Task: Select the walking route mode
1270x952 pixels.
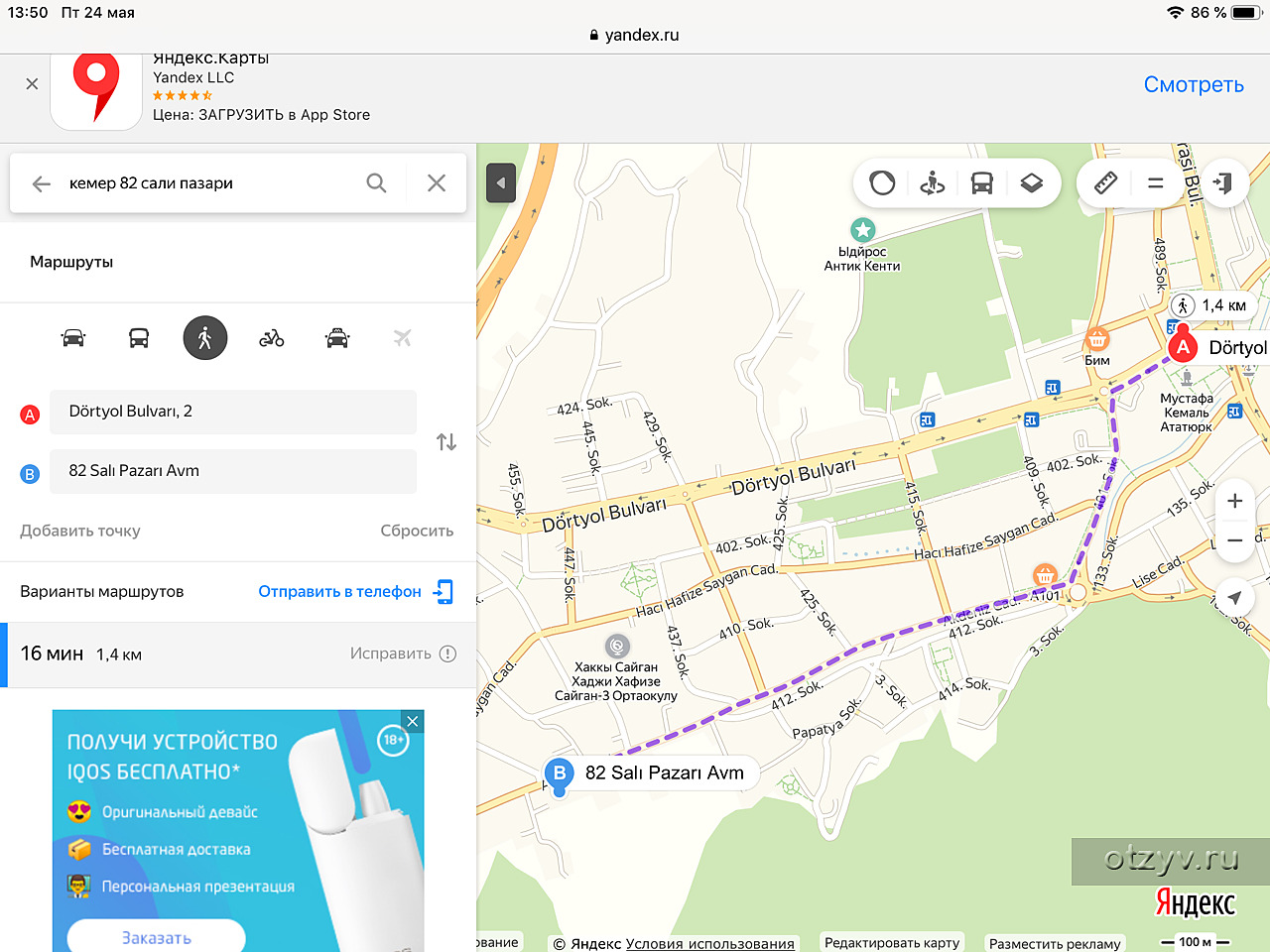Action: (205, 338)
